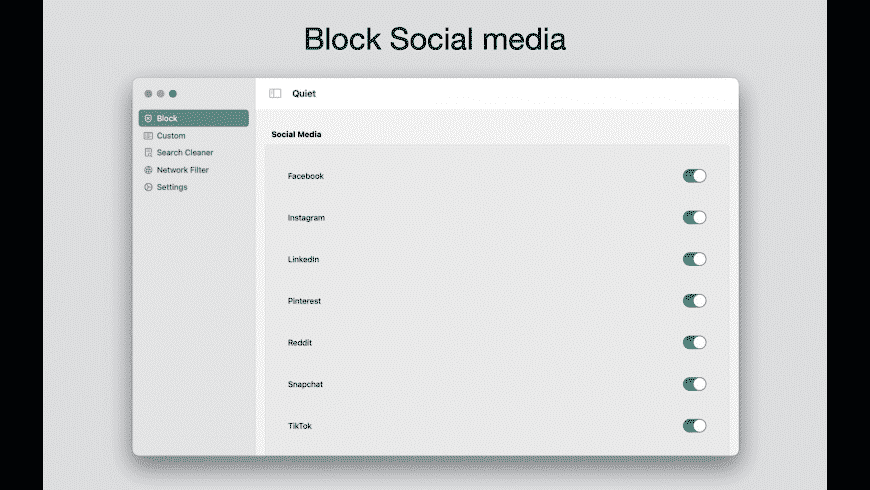Click the Facebook label

pyautogui.click(x=306, y=176)
